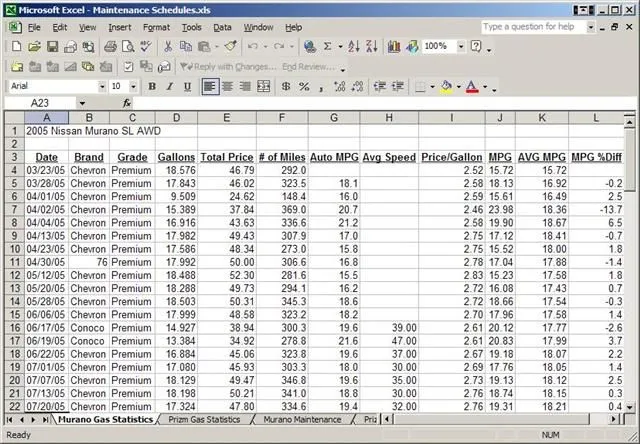Switch to the Prizm Gas Statistics sheet
640x444 pixels.
click(204, 420)
